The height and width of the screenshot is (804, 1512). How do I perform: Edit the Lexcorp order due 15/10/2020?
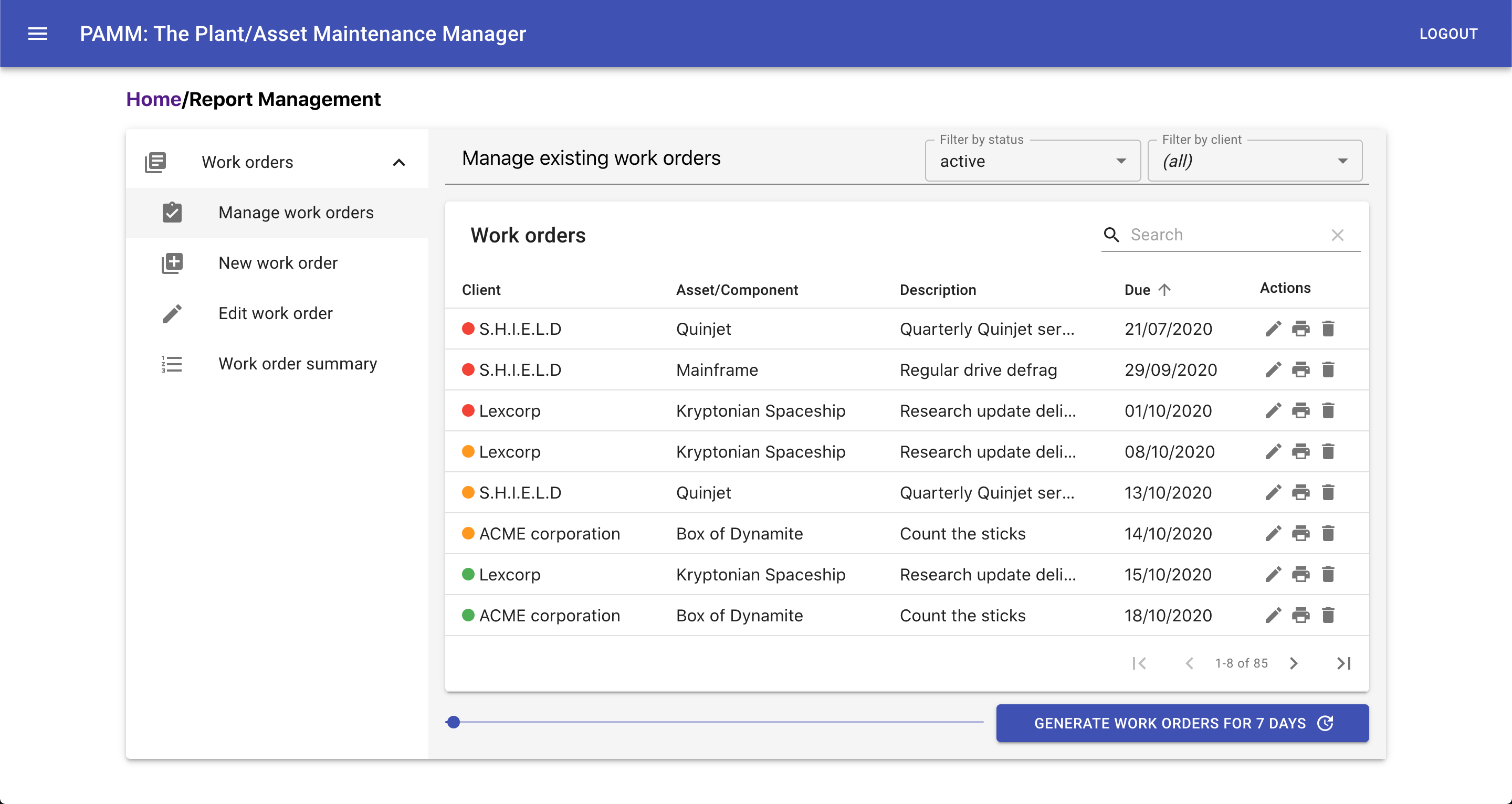pyautogui.click(x=1273, y=575)
